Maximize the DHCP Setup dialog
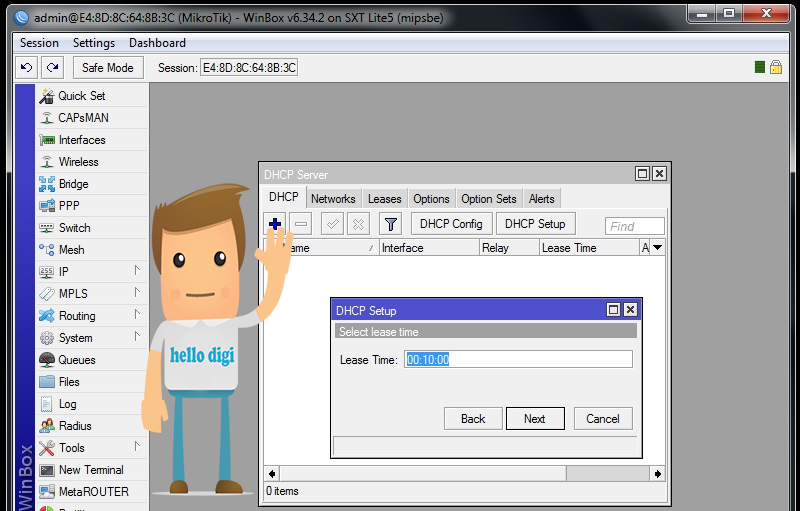The height and width of the screenshot is (511, 800). click(613, 310)
